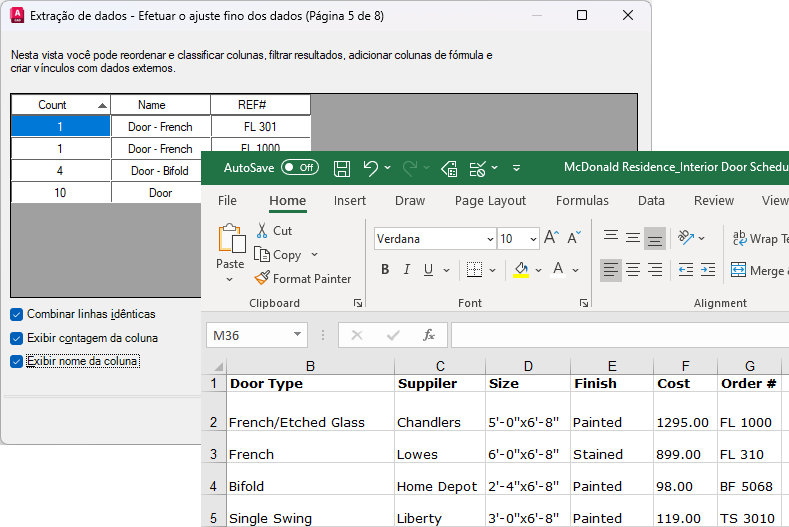Open the fill color dropdown arrow
The height and width of the screenshot is (527, 789).
point(538,269)
